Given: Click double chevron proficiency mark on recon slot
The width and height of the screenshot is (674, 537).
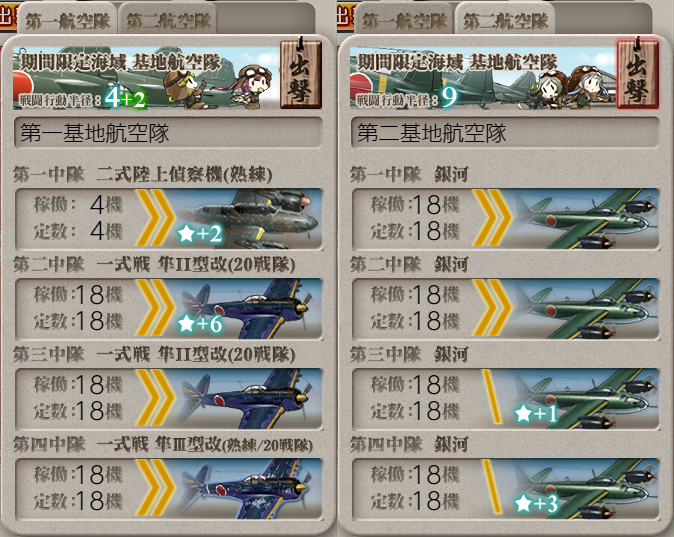Looking at the screenshot, I should point(155,219).
